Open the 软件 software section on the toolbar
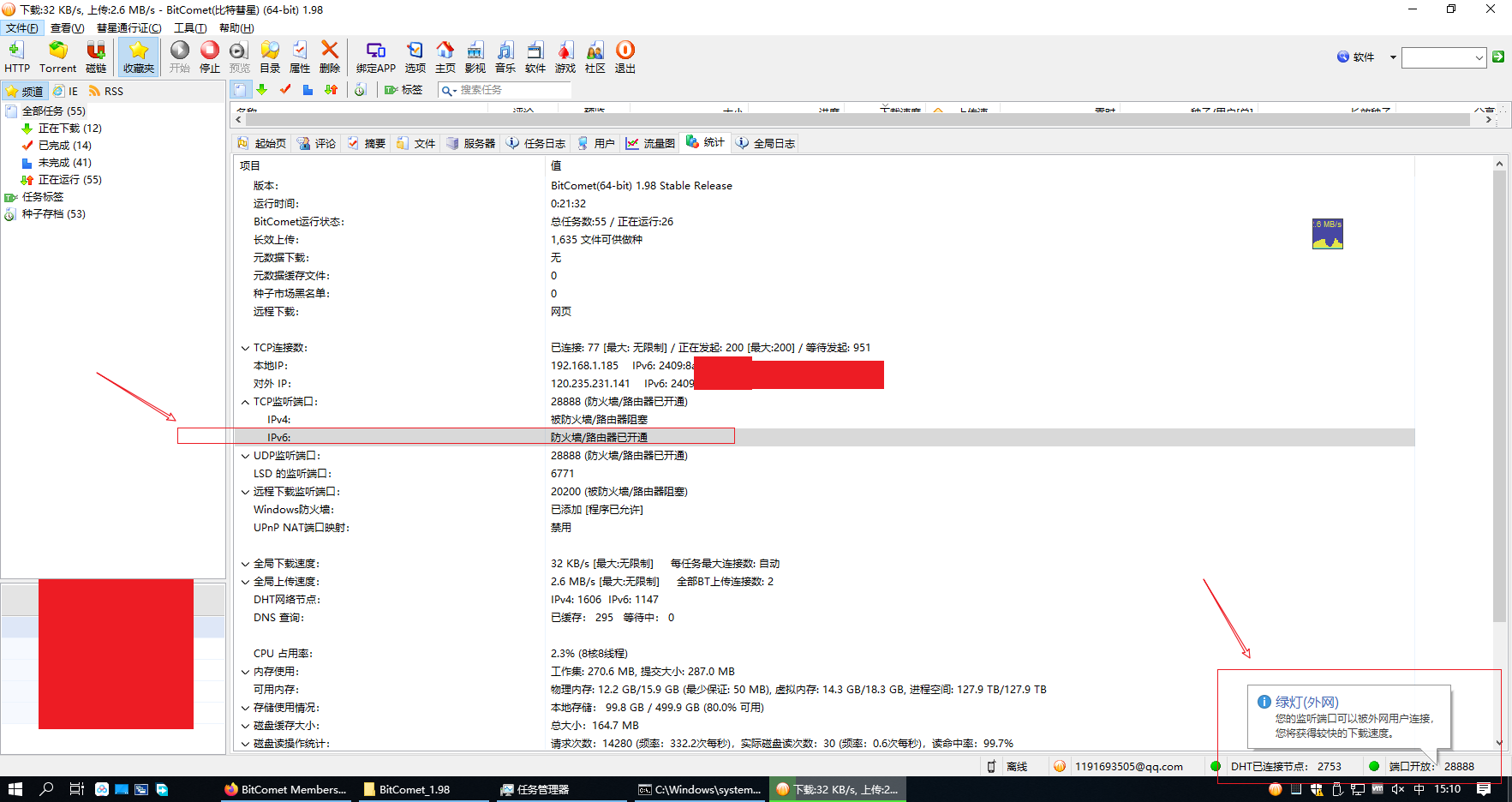The height and width of the screenshot is (802, 1512). click(x=535, y=57)
